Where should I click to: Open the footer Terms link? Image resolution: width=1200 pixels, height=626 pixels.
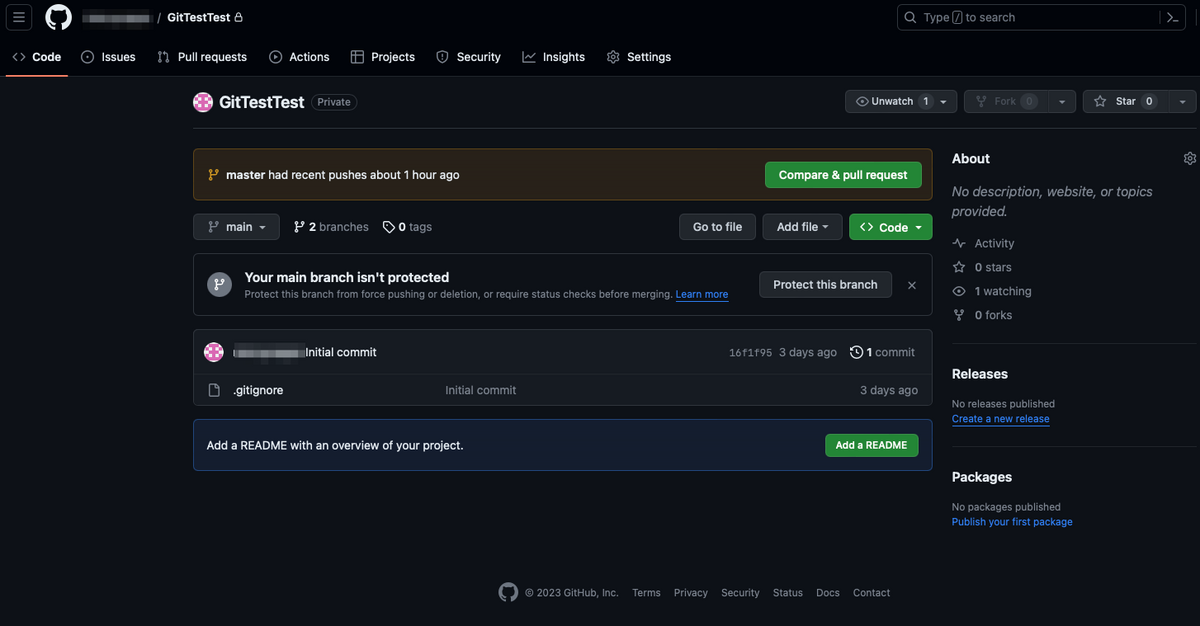point(646,593)
